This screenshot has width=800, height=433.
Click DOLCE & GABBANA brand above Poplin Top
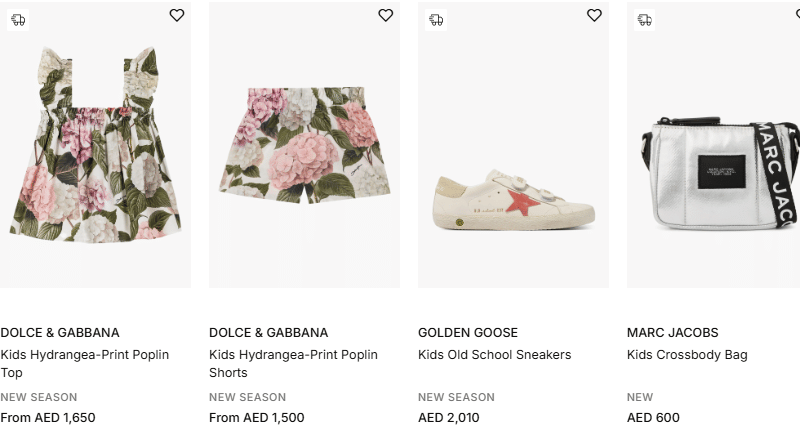pyautogui.click(x=60, y=333)
